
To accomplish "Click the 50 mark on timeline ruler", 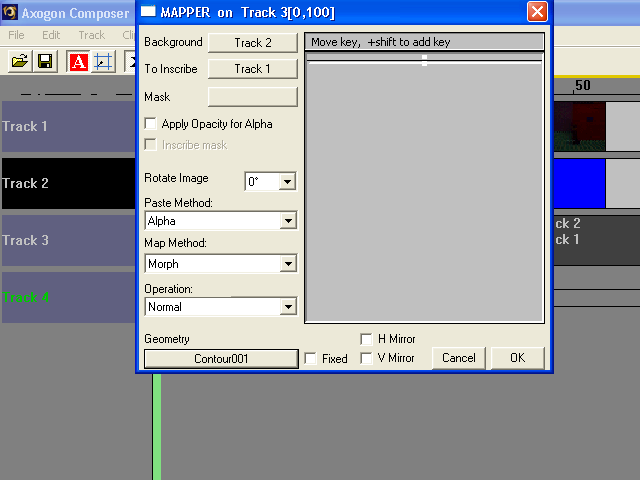I will (x=582, y=85).
